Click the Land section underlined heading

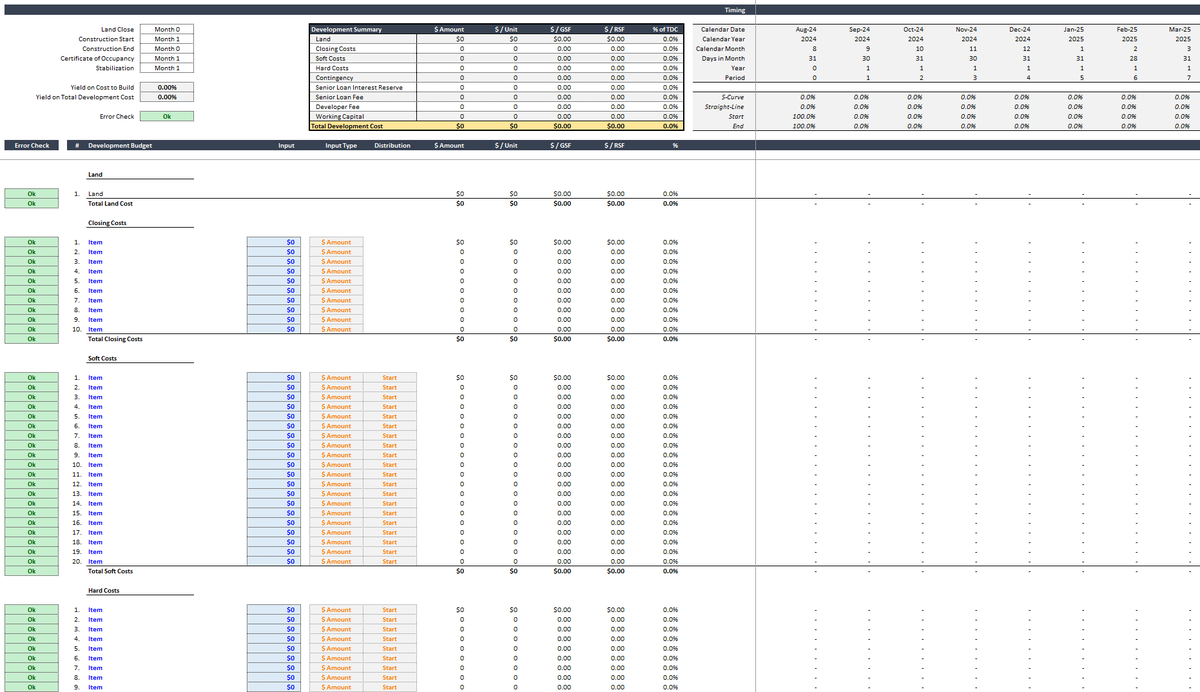[x=96, y=175]
